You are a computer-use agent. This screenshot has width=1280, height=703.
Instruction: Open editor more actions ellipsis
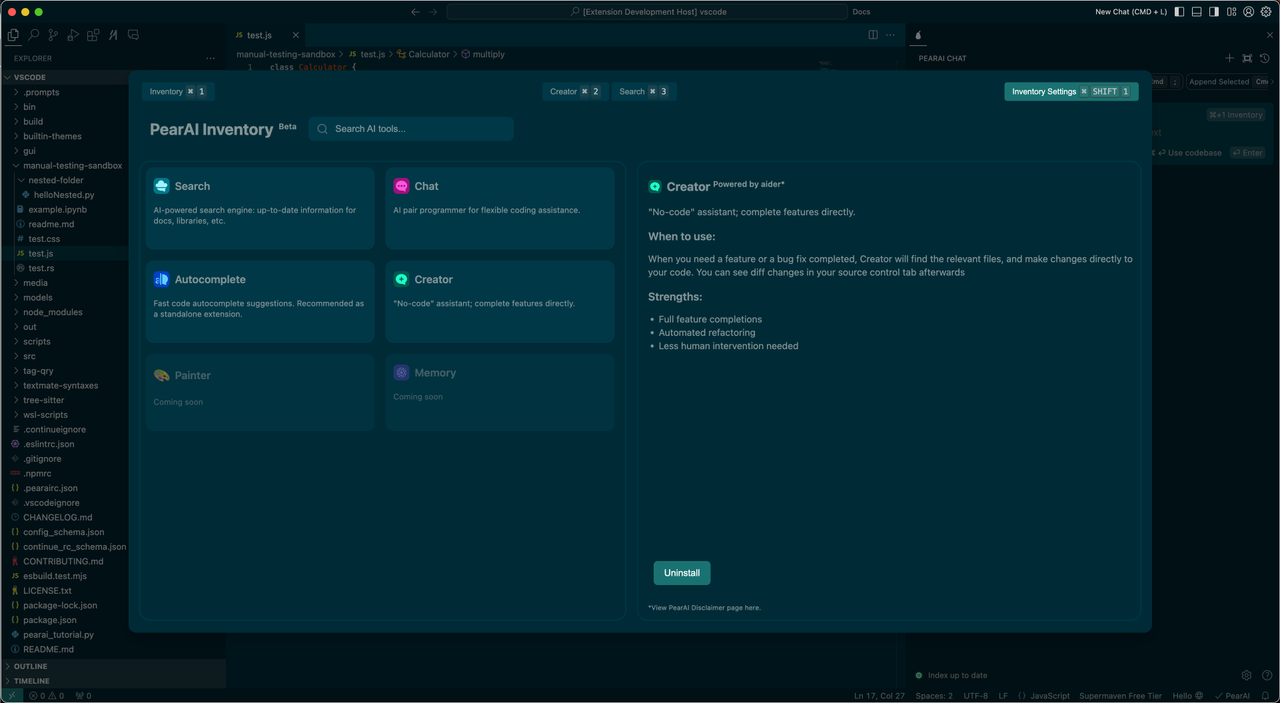click(890, 35)
